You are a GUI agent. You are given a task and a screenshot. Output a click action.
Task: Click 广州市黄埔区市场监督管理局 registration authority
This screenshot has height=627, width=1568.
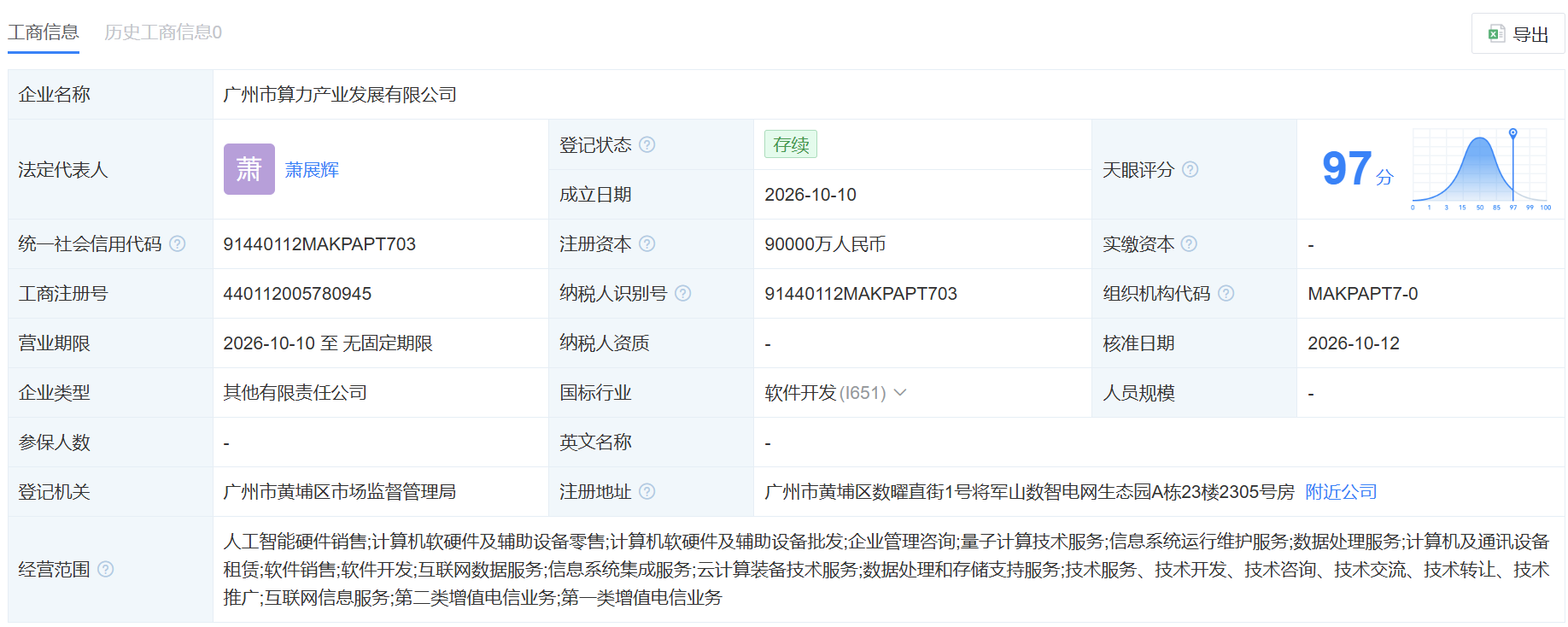coord(339,492)
